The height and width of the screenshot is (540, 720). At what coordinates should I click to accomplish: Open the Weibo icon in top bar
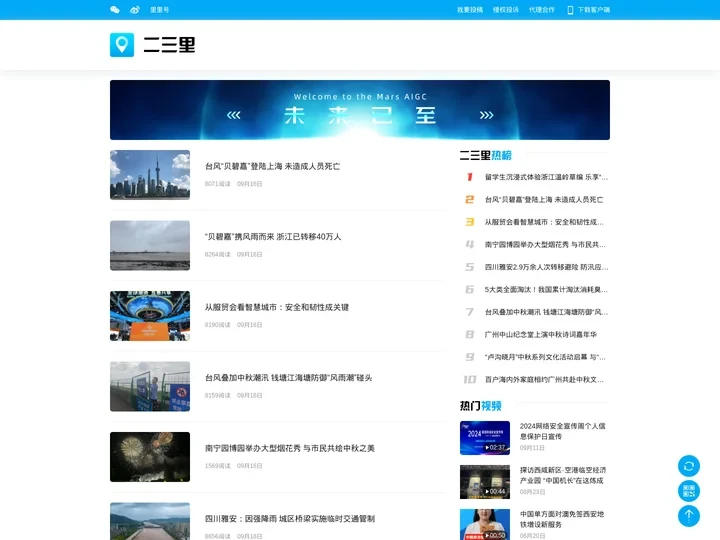pos(135,10)
